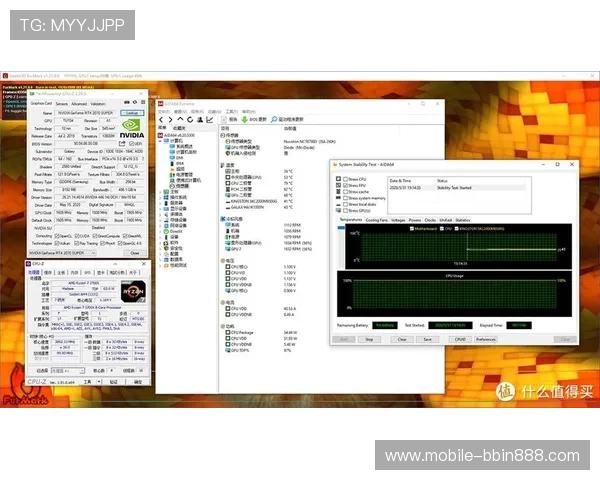Click the AIDA64 refresh icon
Screen dimensions: 600x480
tap(190, 119)
